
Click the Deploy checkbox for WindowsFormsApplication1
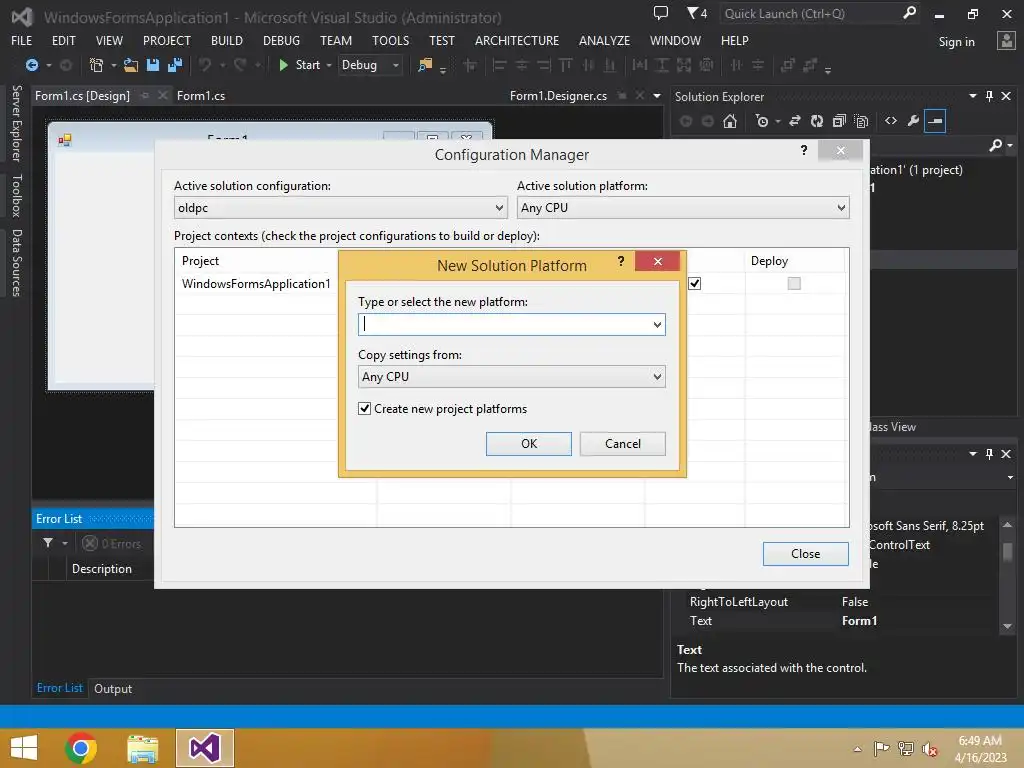794,283
